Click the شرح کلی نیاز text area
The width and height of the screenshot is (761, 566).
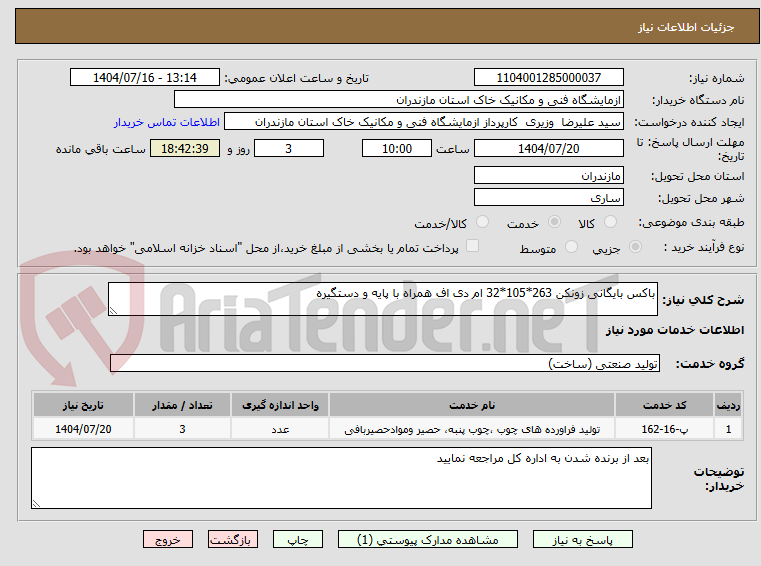coord(382,299)
